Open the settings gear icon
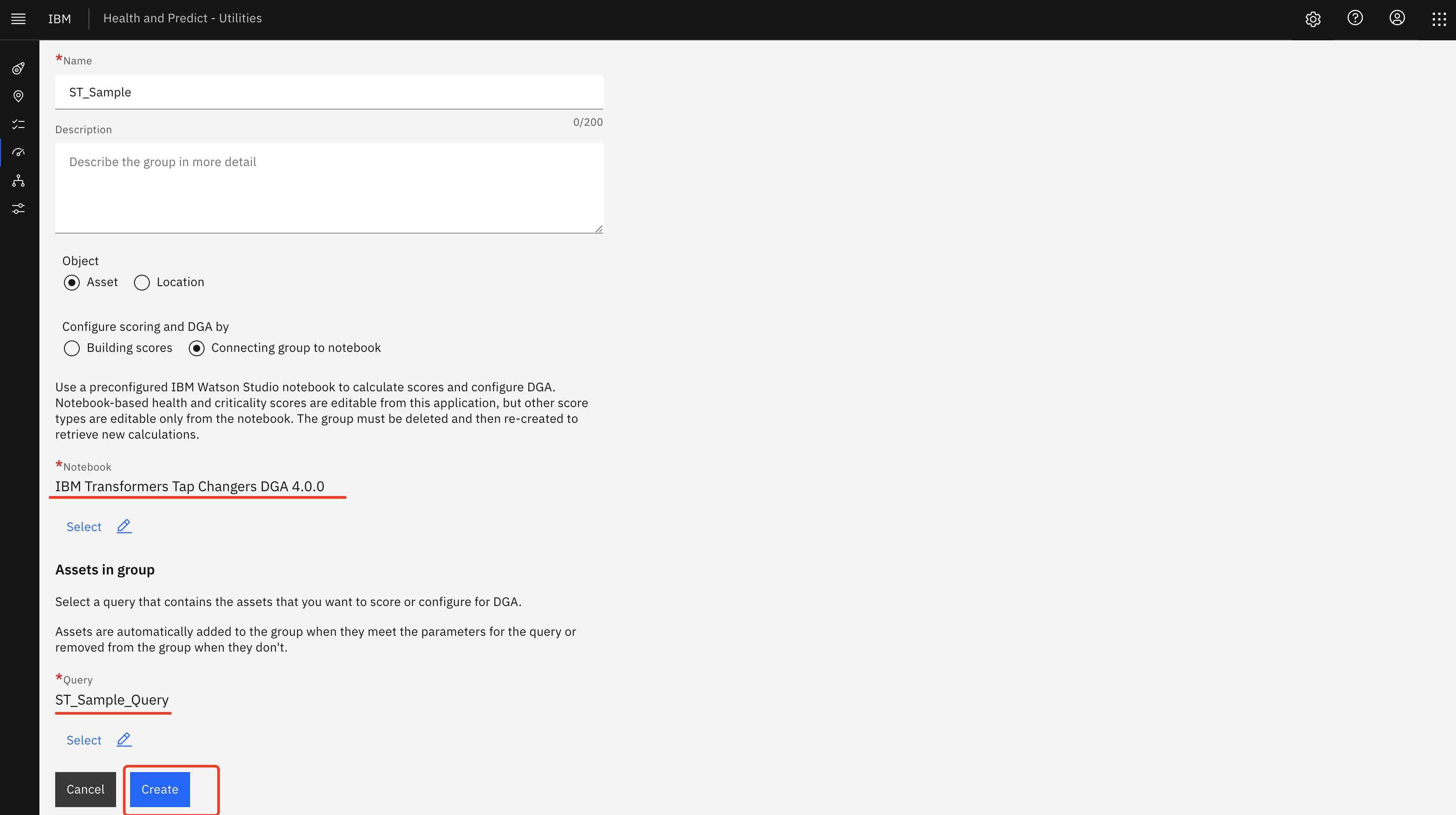 1313,19
